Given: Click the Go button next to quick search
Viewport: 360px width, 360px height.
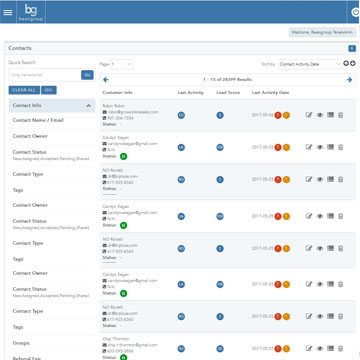Looking at the screenshot, I should coord(87,75).
